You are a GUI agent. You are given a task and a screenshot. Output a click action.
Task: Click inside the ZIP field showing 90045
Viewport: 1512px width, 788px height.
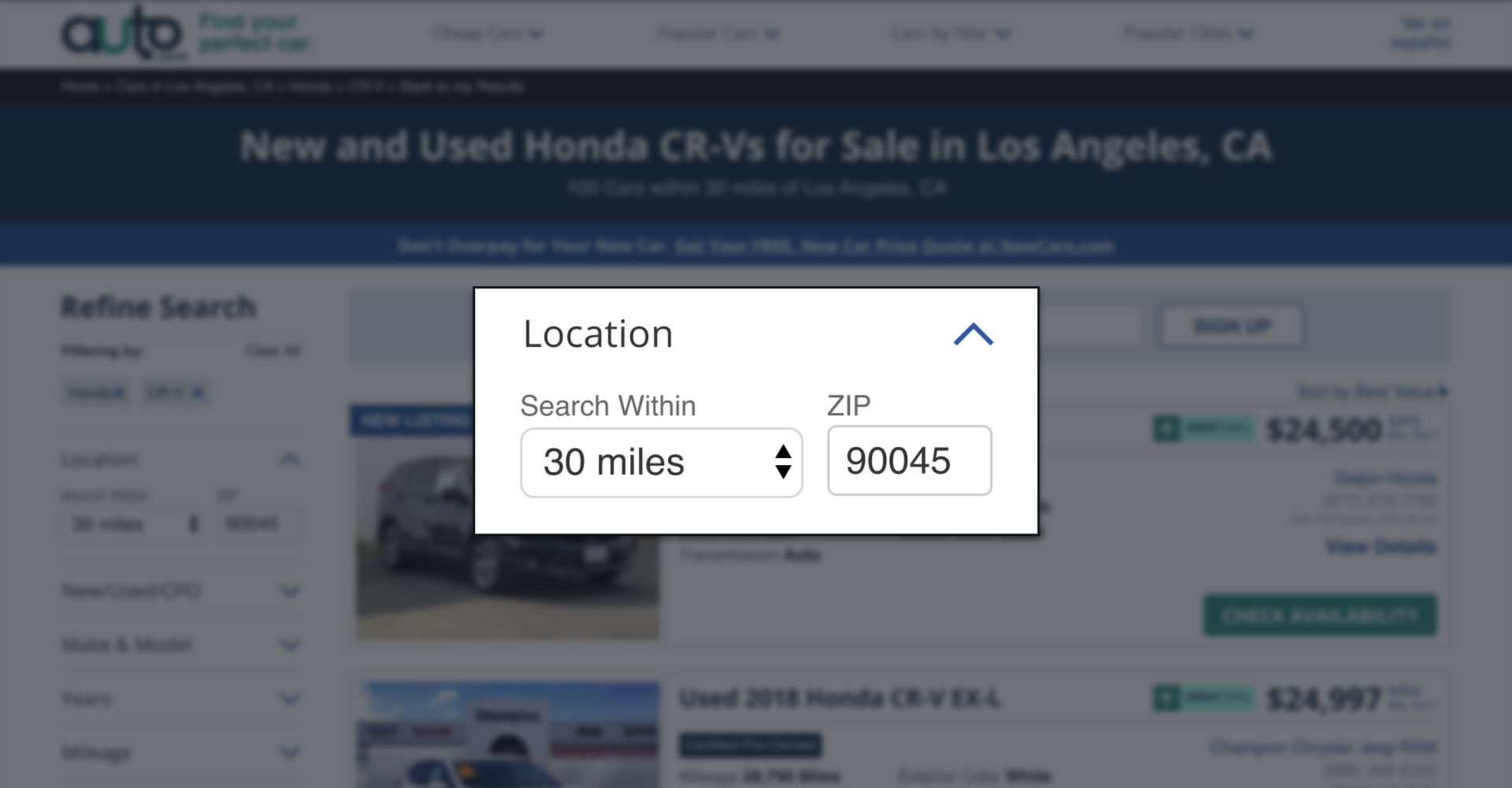pyautogui.click(x=909, y=462)
